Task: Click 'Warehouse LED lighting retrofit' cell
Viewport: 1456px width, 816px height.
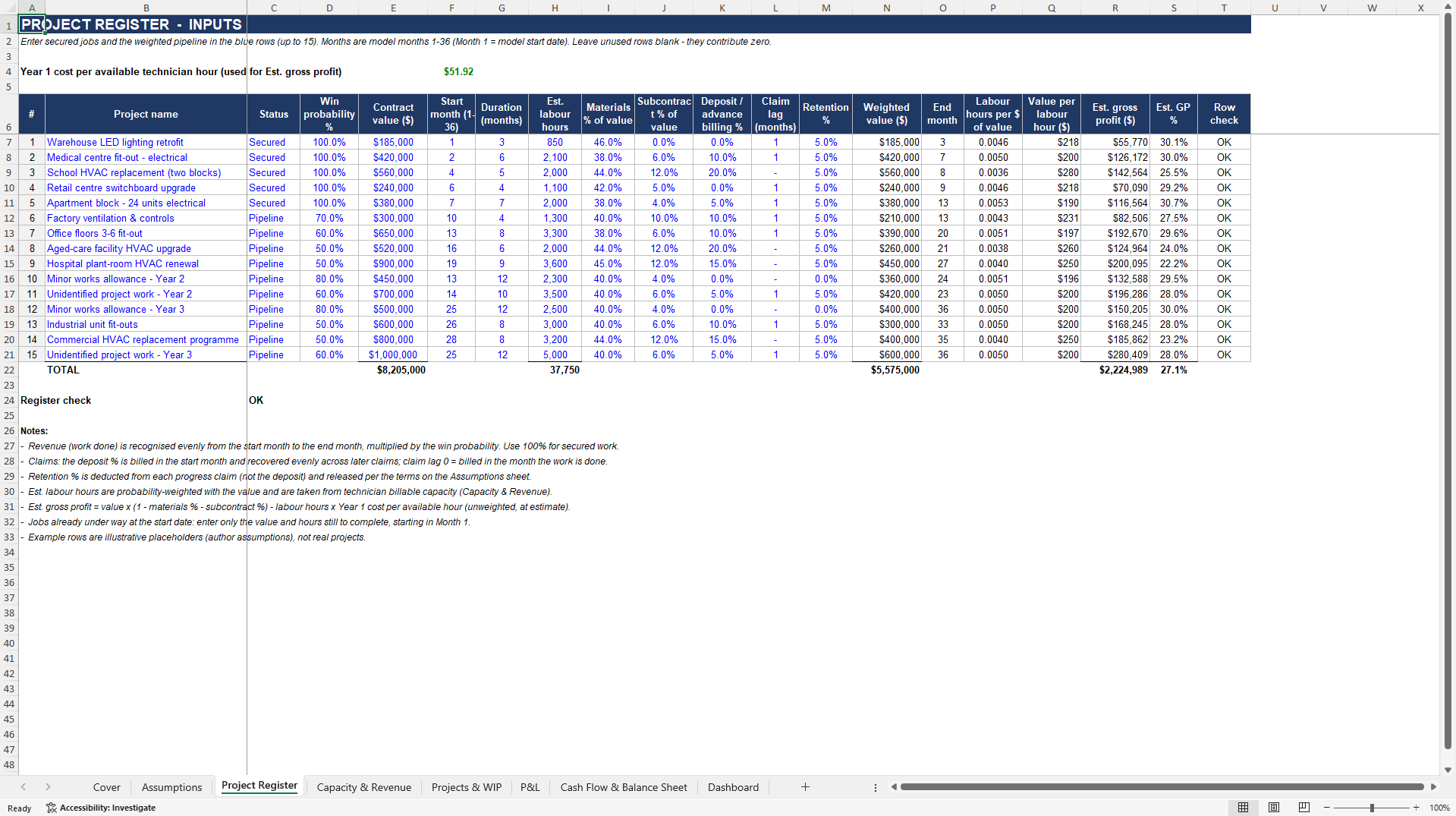Action: tap(146, 142)
